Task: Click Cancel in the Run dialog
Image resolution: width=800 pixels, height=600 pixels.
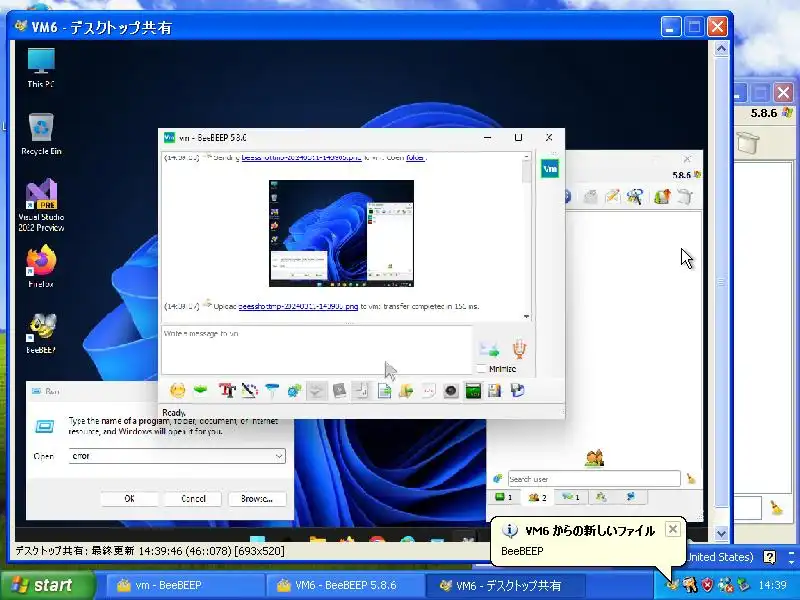Action: pos(193,498)
